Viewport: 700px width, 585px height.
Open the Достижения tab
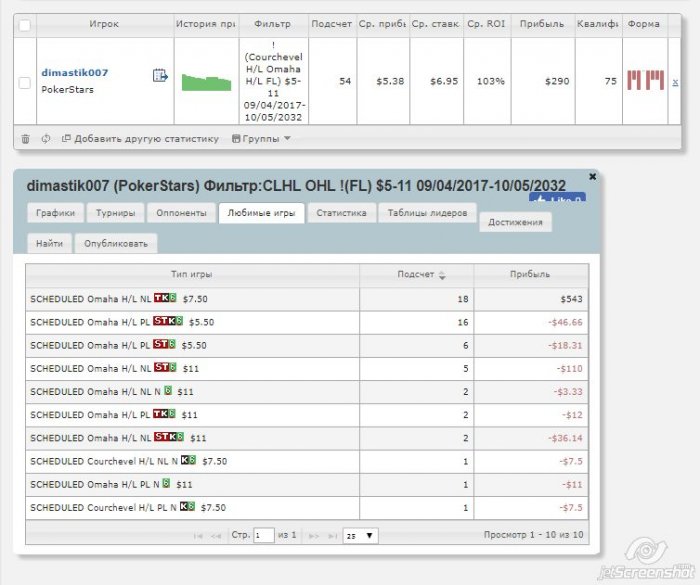[x=515, y=222]
